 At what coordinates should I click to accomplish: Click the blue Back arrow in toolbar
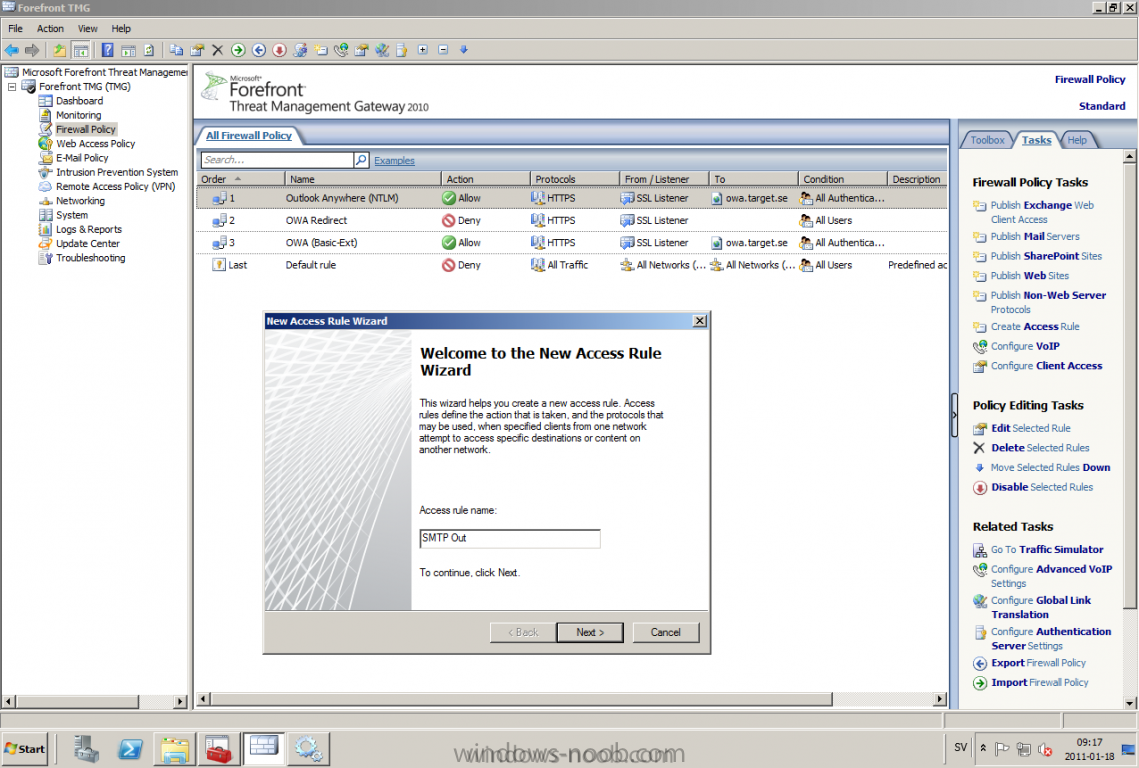pos(12,50)
